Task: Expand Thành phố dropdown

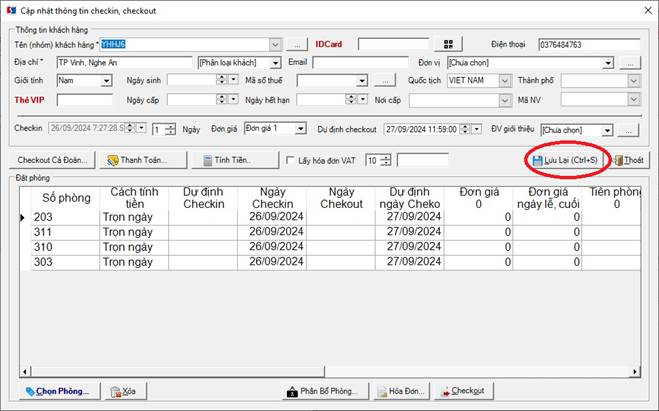Action: click(634, 81)
